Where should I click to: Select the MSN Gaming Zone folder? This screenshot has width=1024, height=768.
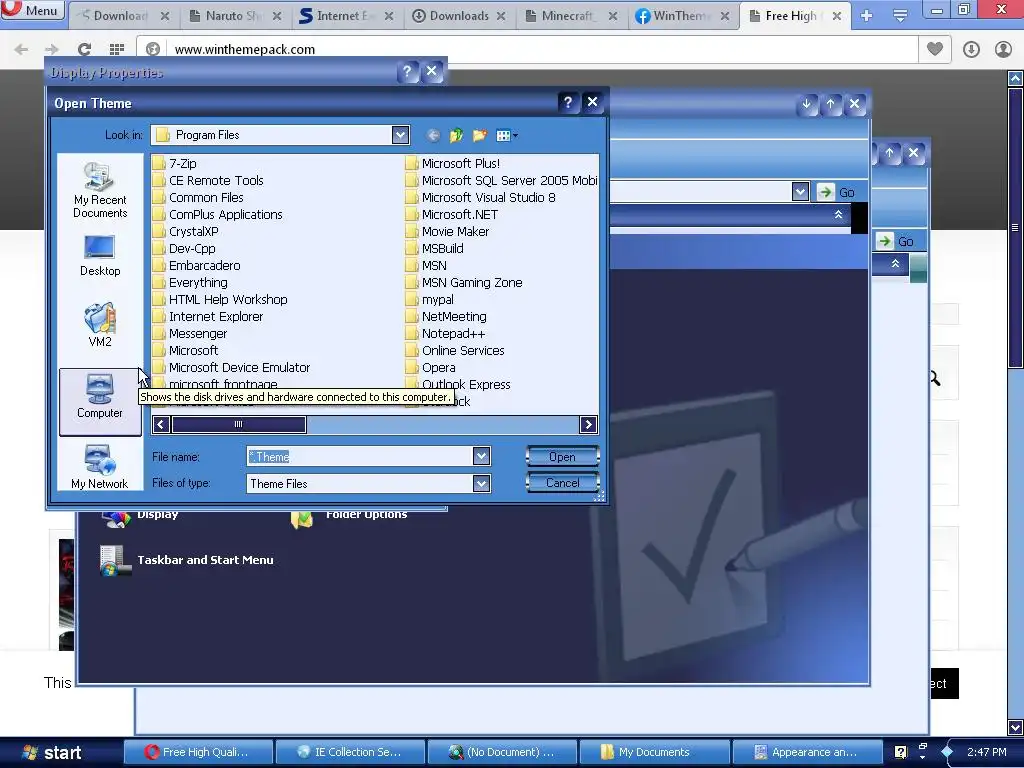pos(464,282)
